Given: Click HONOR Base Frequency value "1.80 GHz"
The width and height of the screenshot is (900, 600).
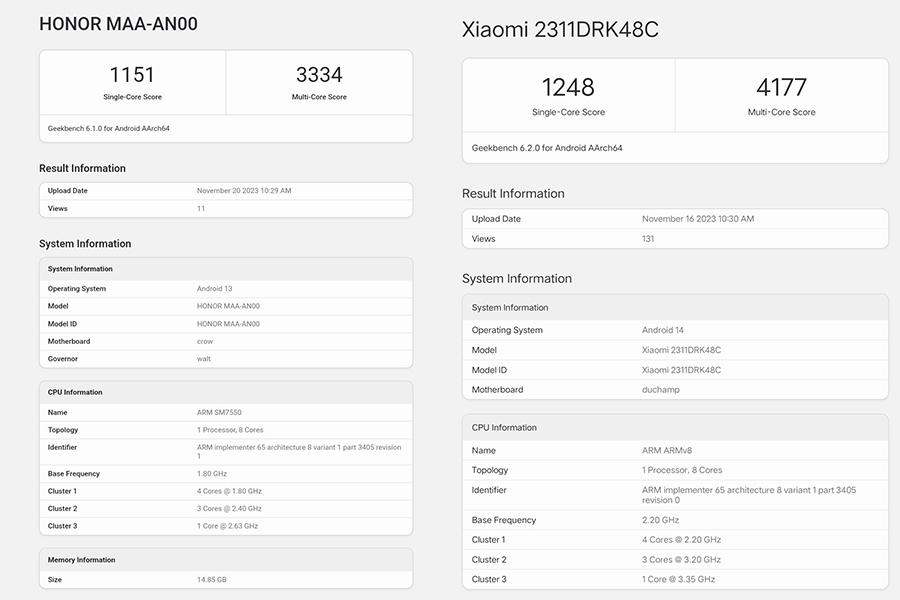Looking at the screenshot, I should point(212,474).
